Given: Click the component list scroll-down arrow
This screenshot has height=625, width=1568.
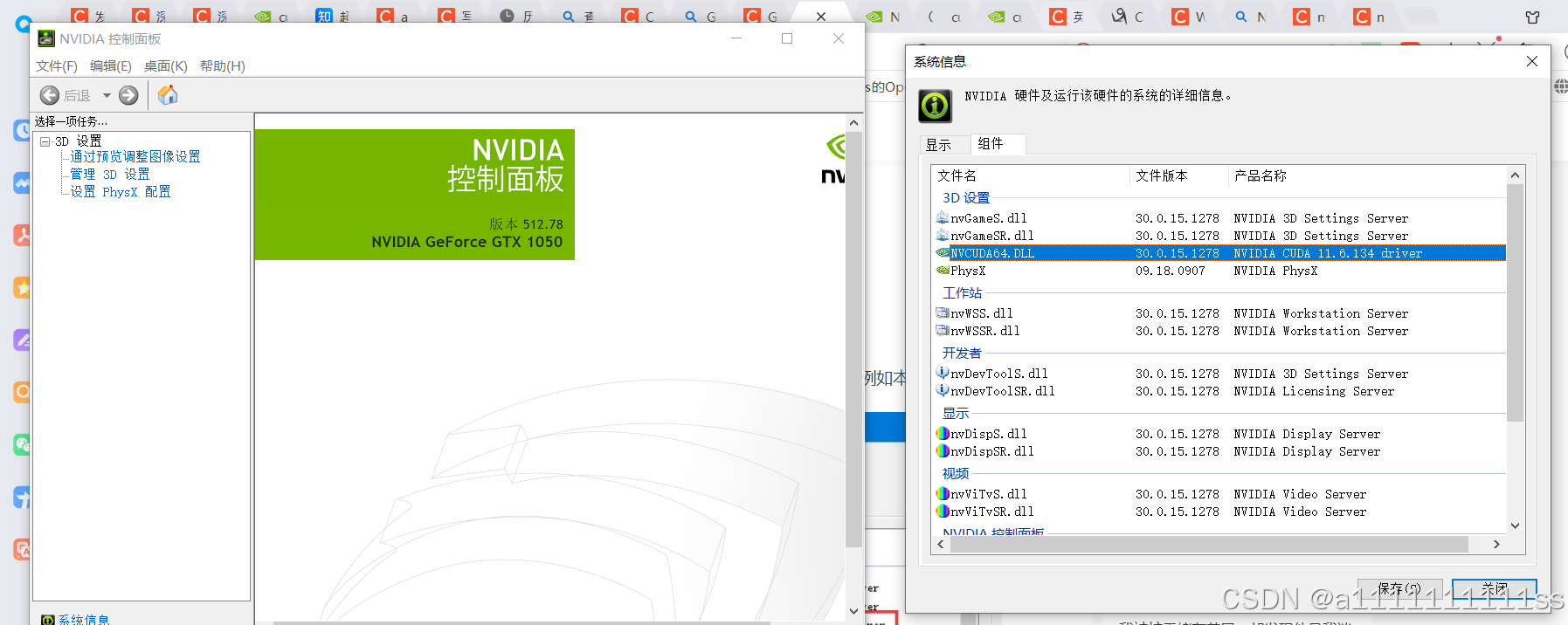Looking at the screenshot, I should tap(1516, 525).
